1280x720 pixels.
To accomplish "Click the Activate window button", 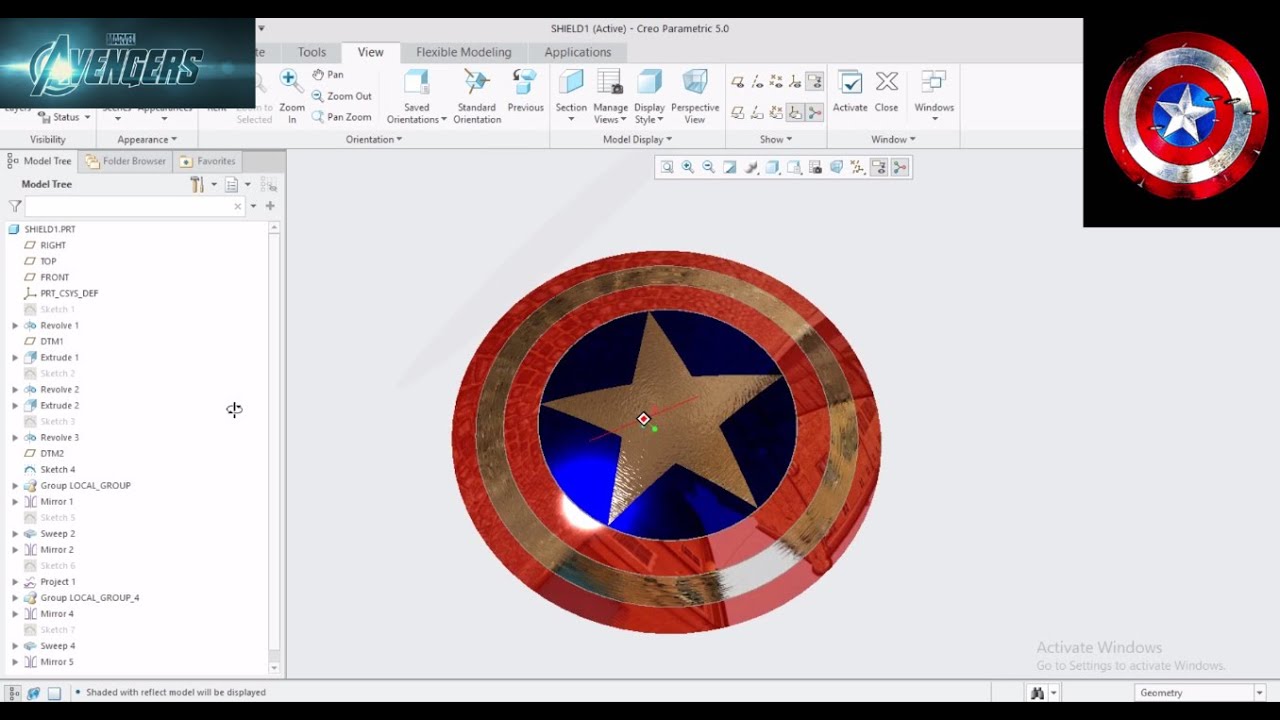I will 850,92.
